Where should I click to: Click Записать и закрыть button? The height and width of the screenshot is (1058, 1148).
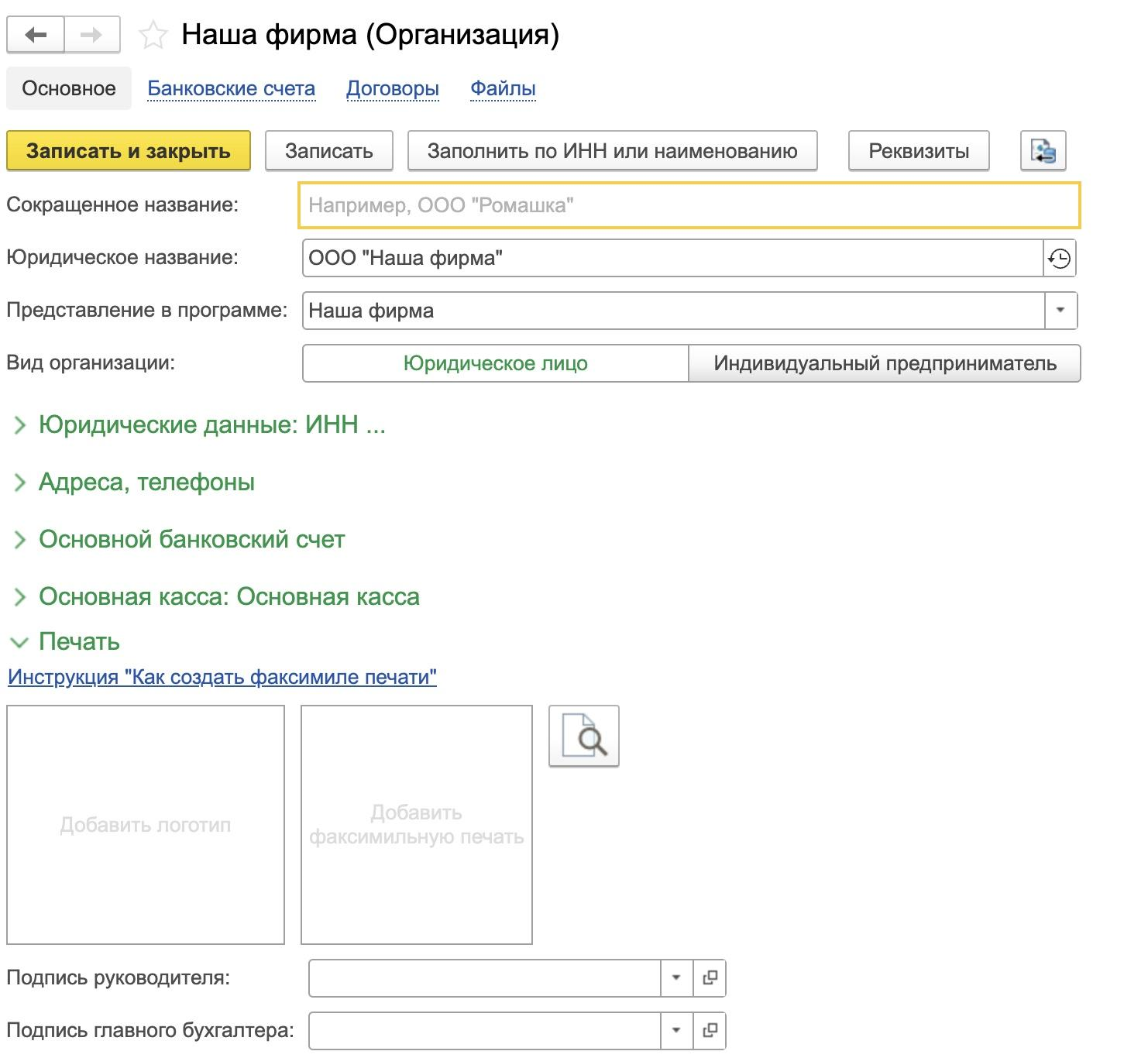click(129, 150)
